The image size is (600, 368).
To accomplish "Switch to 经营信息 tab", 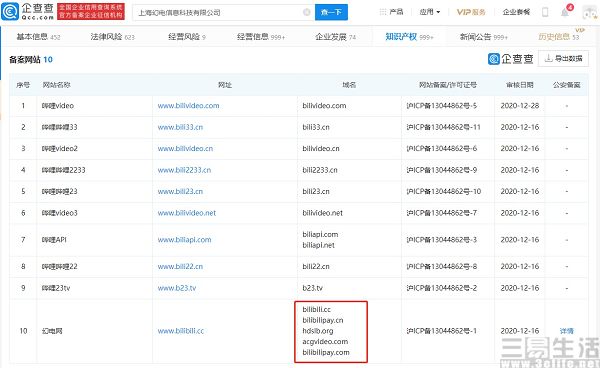I will tap(261, 37).
